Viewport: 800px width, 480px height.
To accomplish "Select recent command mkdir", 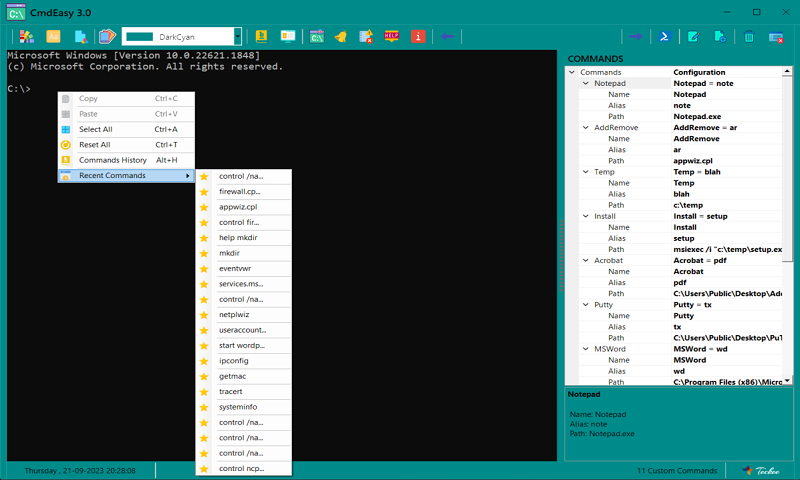I will point(244,253).
